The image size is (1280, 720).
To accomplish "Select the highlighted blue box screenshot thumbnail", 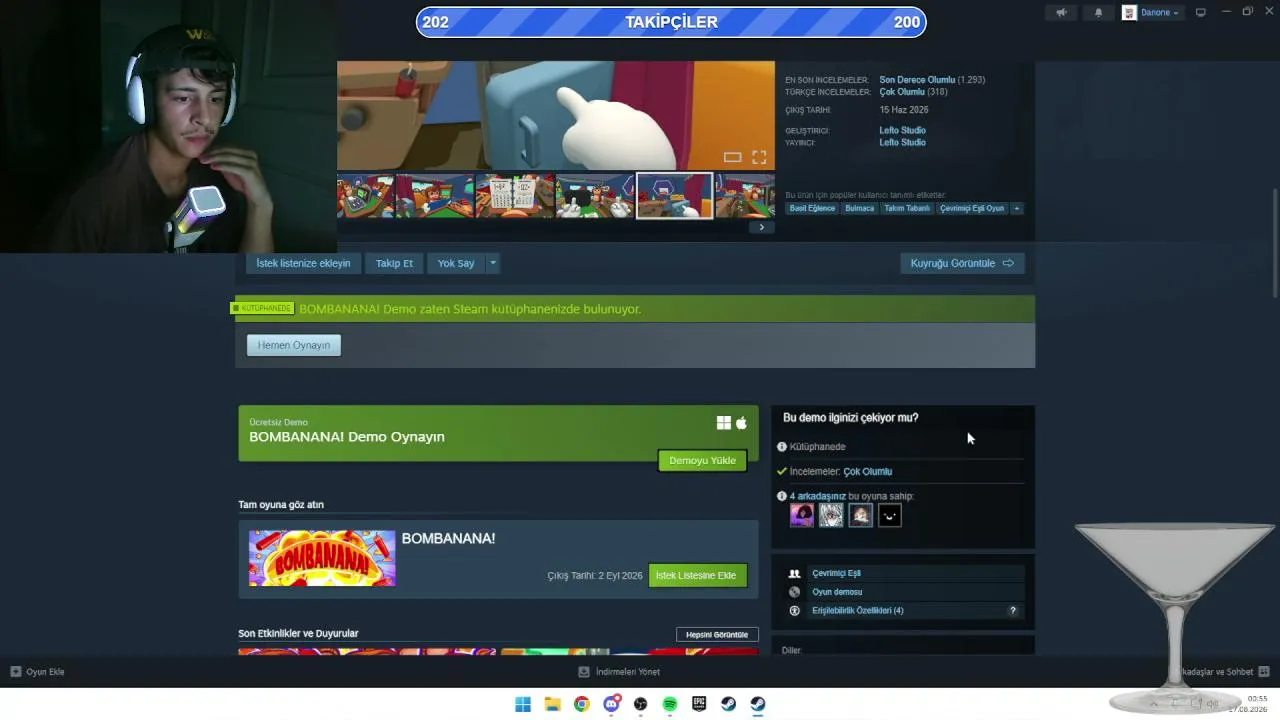I will coord(675,196).
